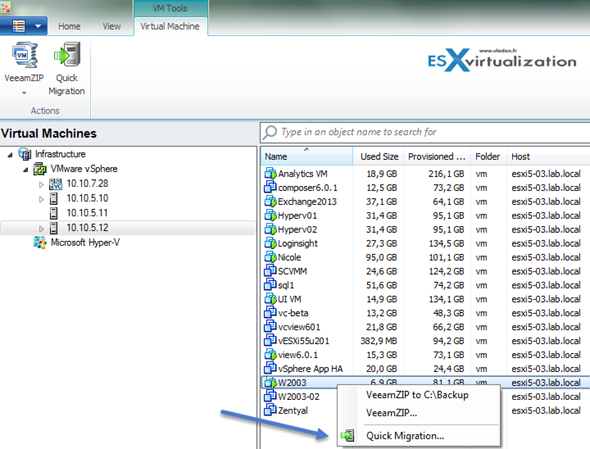Click the vESXi55u201 VM icon
This screenshot has width=590, height=449.
pos(270,340)
